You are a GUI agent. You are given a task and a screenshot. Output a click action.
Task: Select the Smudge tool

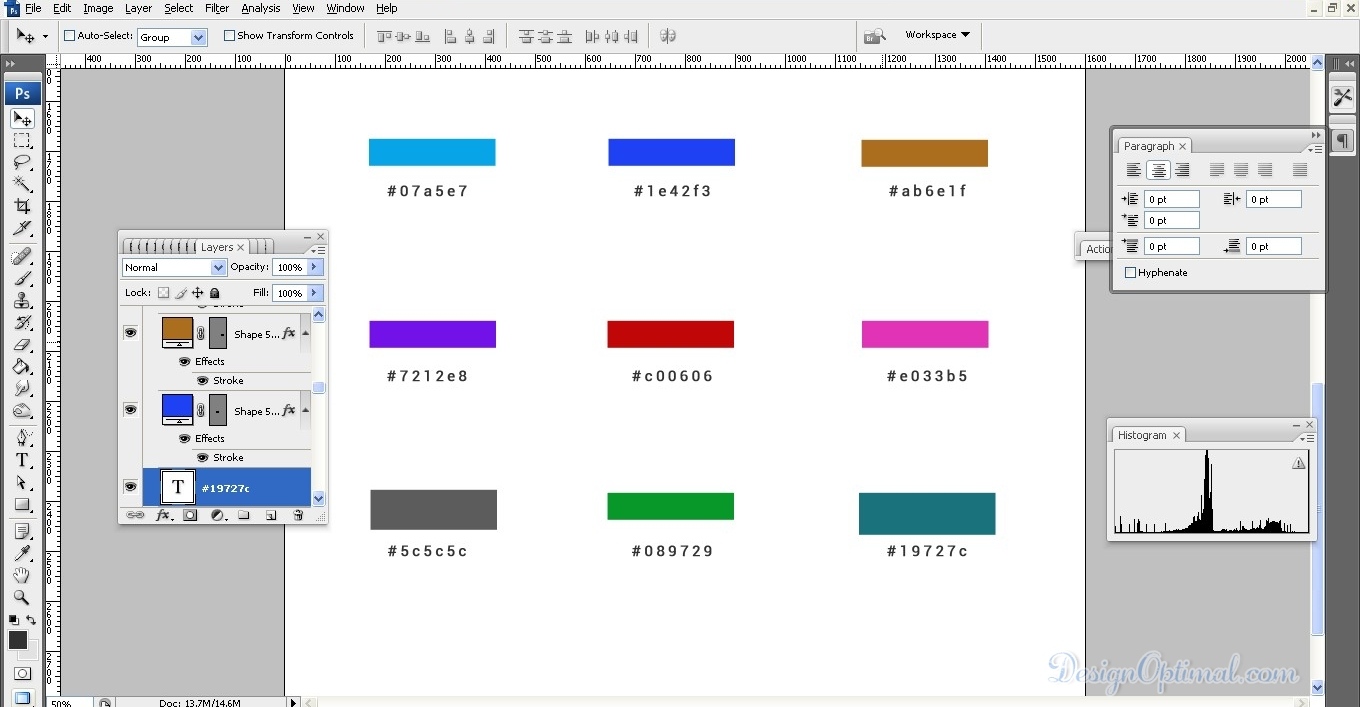pyautogui.click(x=22, y=389)
